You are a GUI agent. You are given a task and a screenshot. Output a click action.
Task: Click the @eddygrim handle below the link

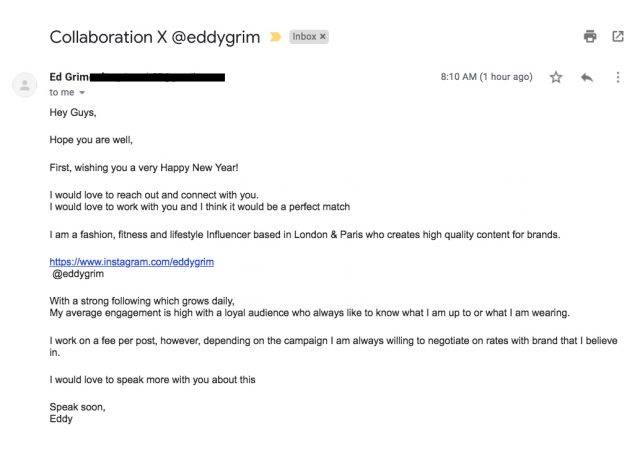click(x=78, y=274)
